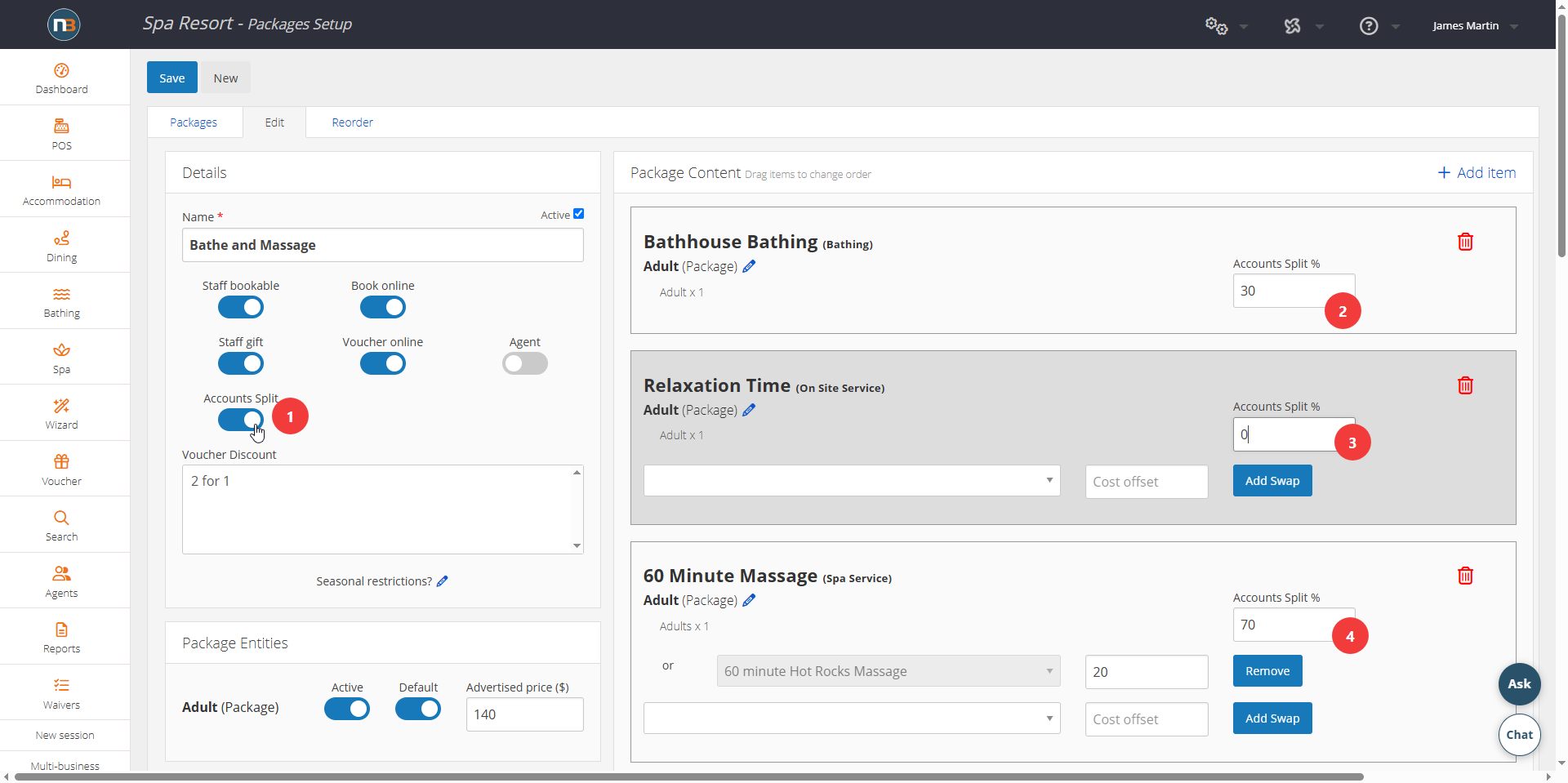Expand the arrow next to the tools icon

point(1320,27)
